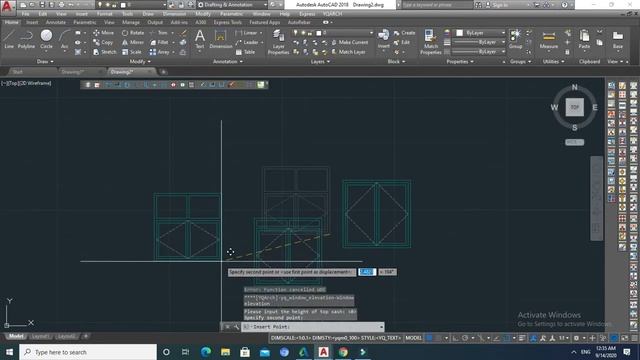The width and height of the screenshot is (640, 360).
Task: Click the Fillet tool
Action: [159, 42]
